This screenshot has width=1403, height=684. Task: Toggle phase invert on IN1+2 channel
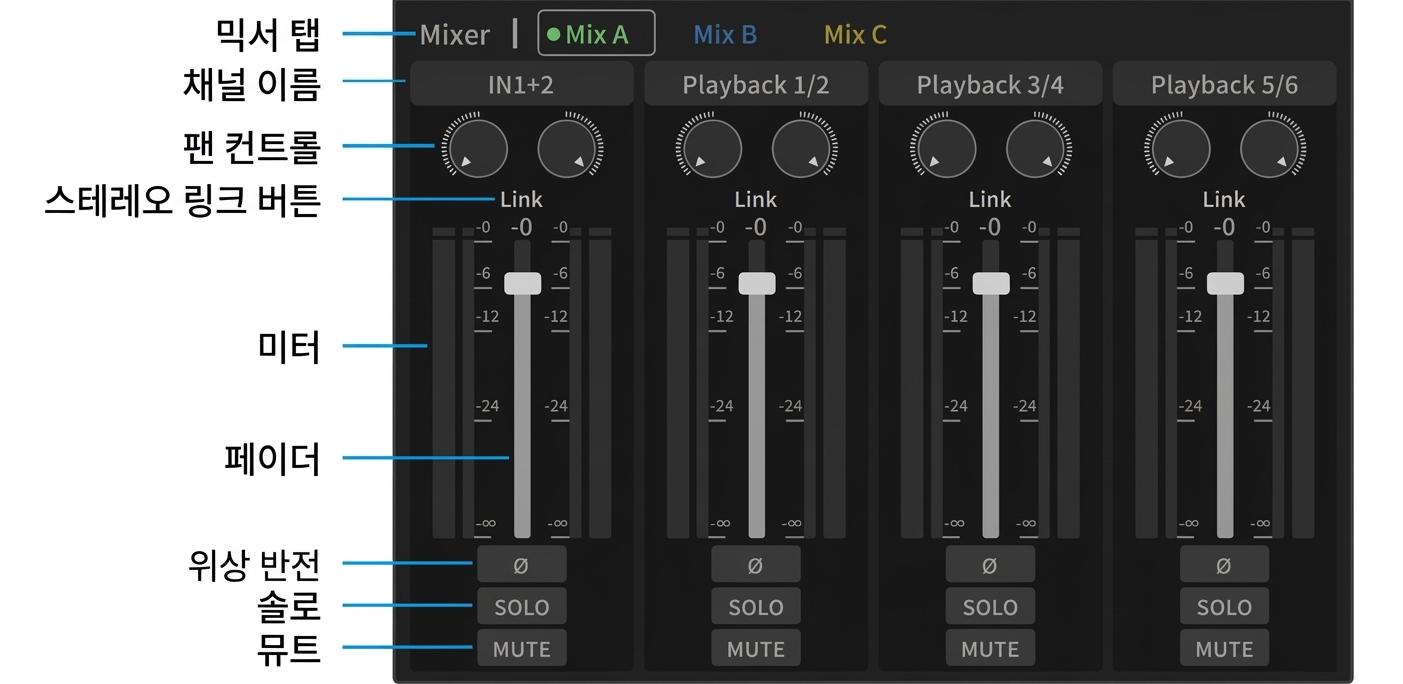click(521, 565)
